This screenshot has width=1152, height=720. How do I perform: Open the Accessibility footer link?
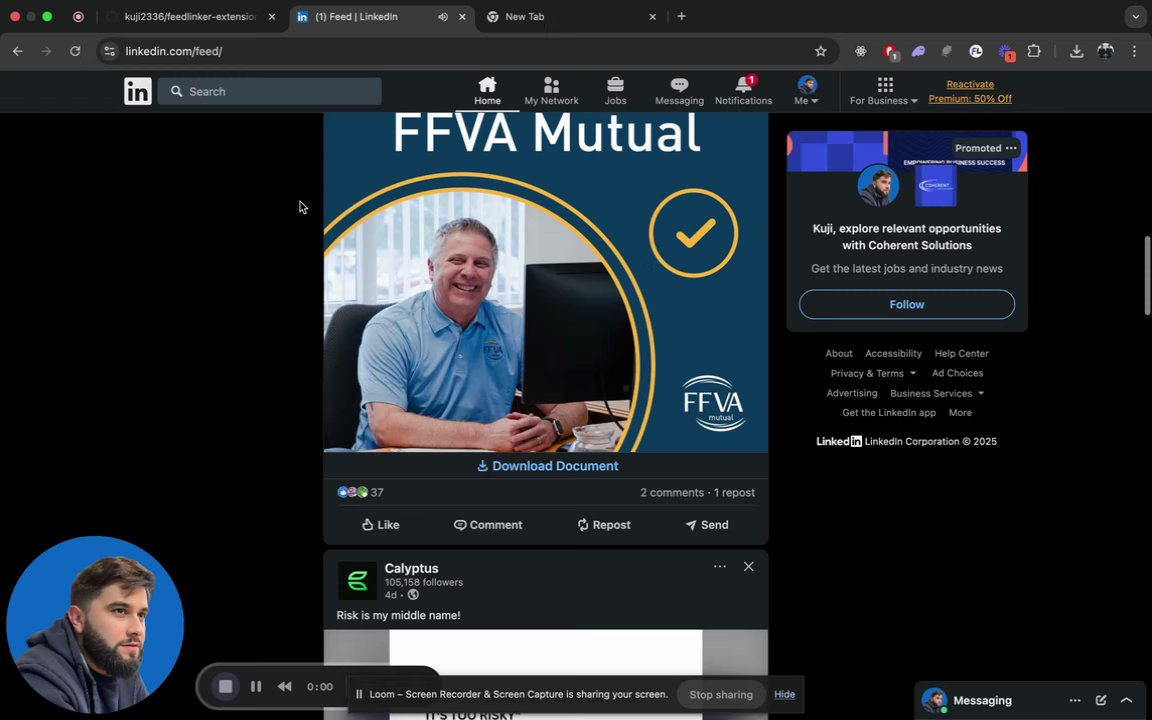(x=893, y=353)
